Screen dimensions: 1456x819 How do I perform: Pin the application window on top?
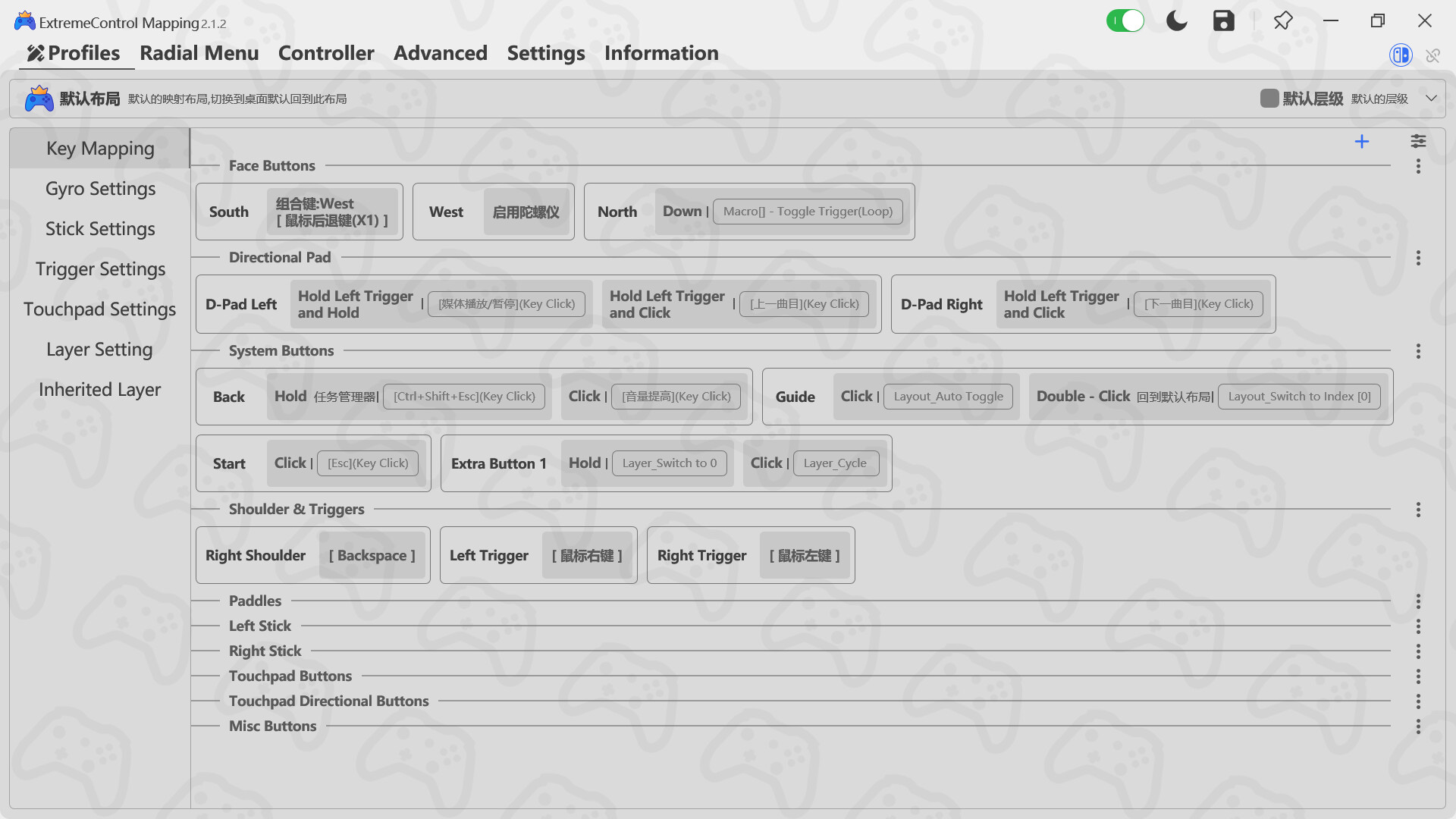click(1283, 20)
